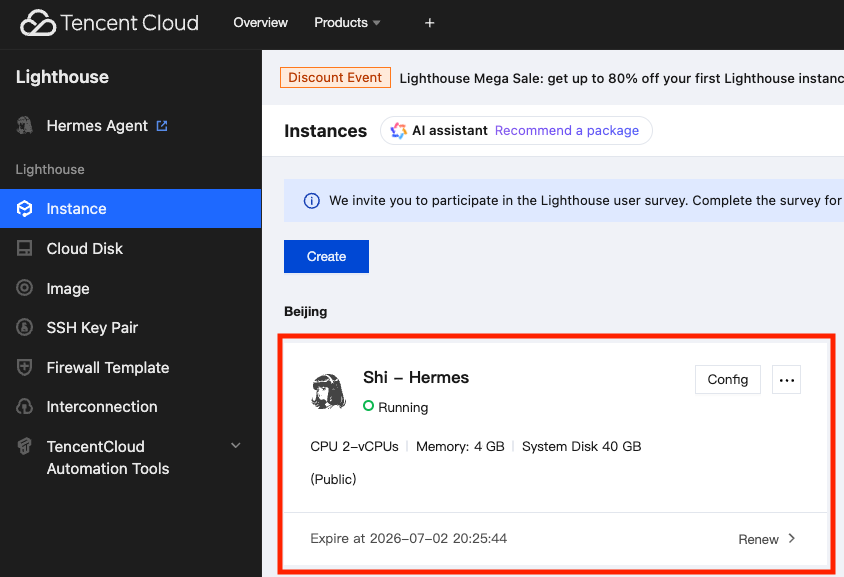
Task: Click the plus icon in top bar
Action: pyautogui.click(x=430, y=23)
